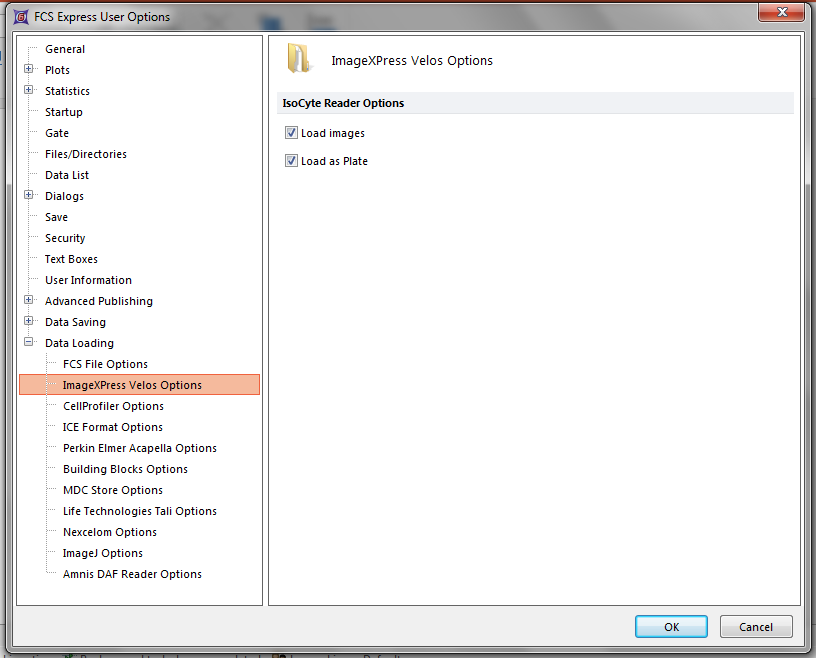Select ICE Format Options
This screenshot has height=658, width=816.
point(112,427)
